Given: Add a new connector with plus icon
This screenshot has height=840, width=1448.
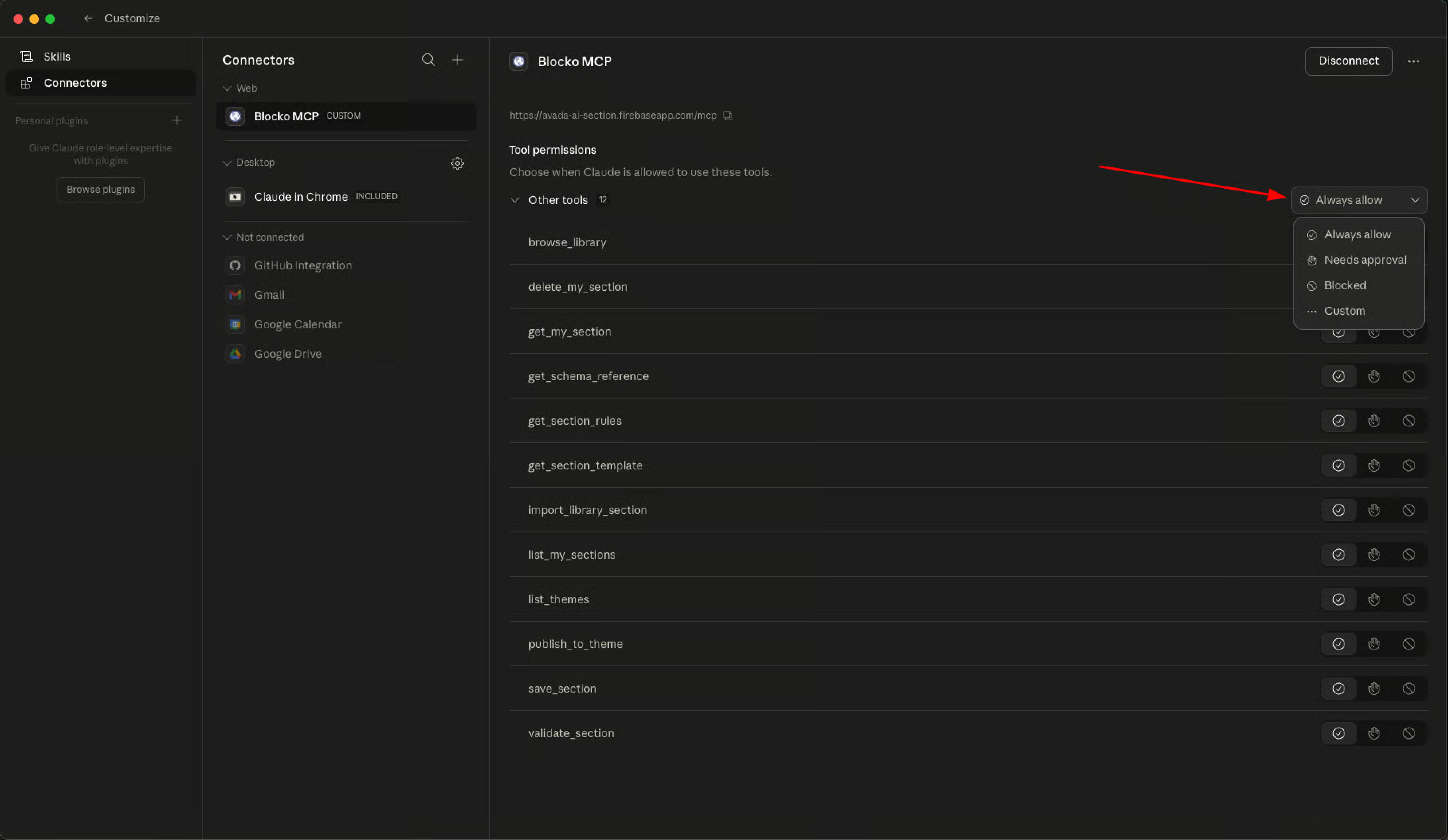Looking at the screenshot, I should [x=457, y=60].
